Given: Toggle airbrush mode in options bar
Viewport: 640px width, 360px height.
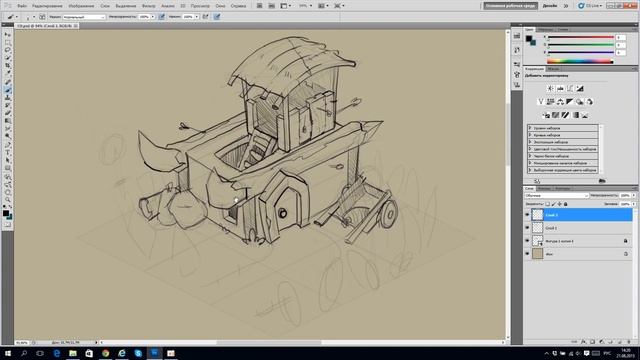Looking at the screenshot, I should [x=205, y=17].
